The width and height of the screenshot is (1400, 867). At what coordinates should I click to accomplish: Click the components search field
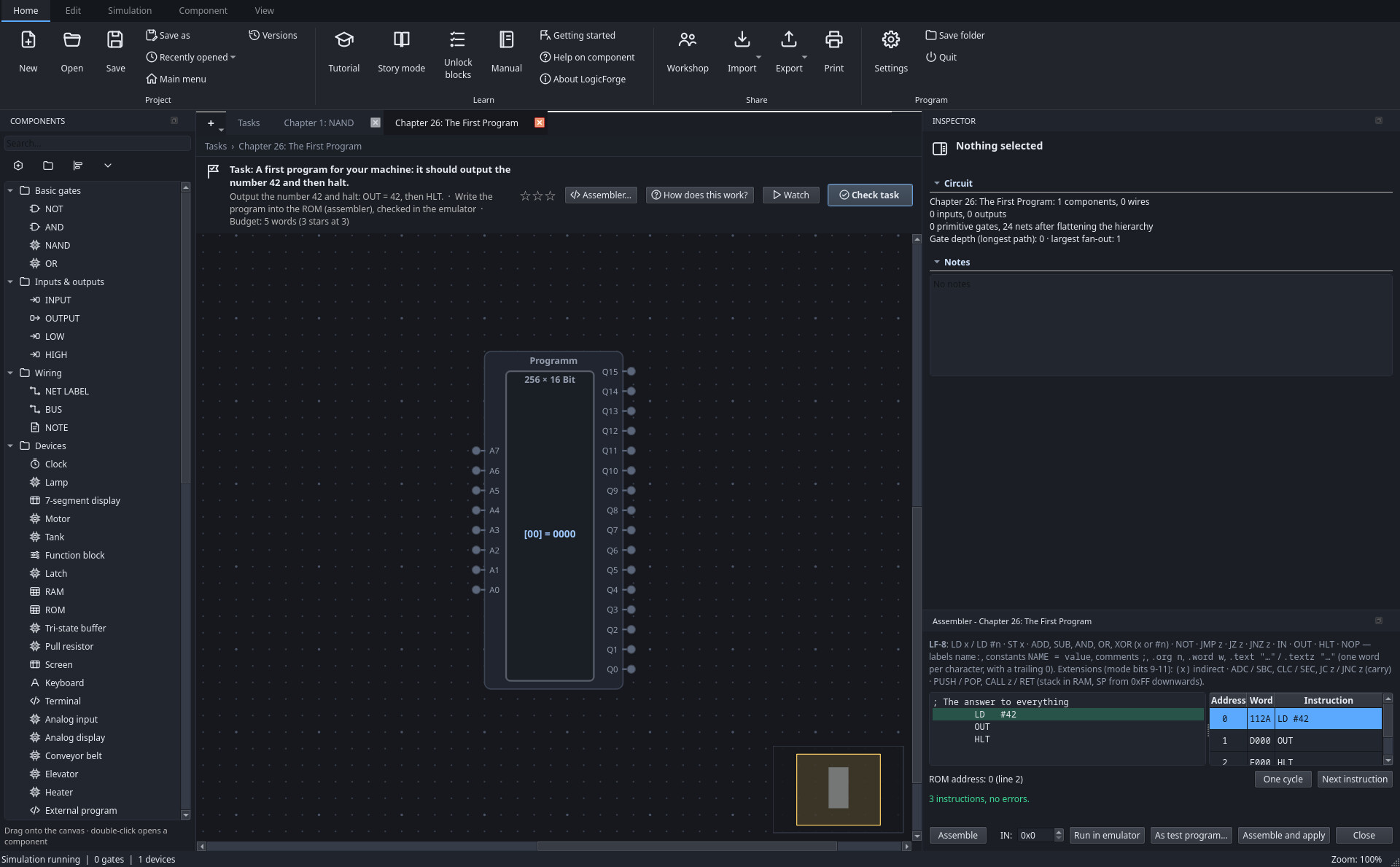pos(97,143)
